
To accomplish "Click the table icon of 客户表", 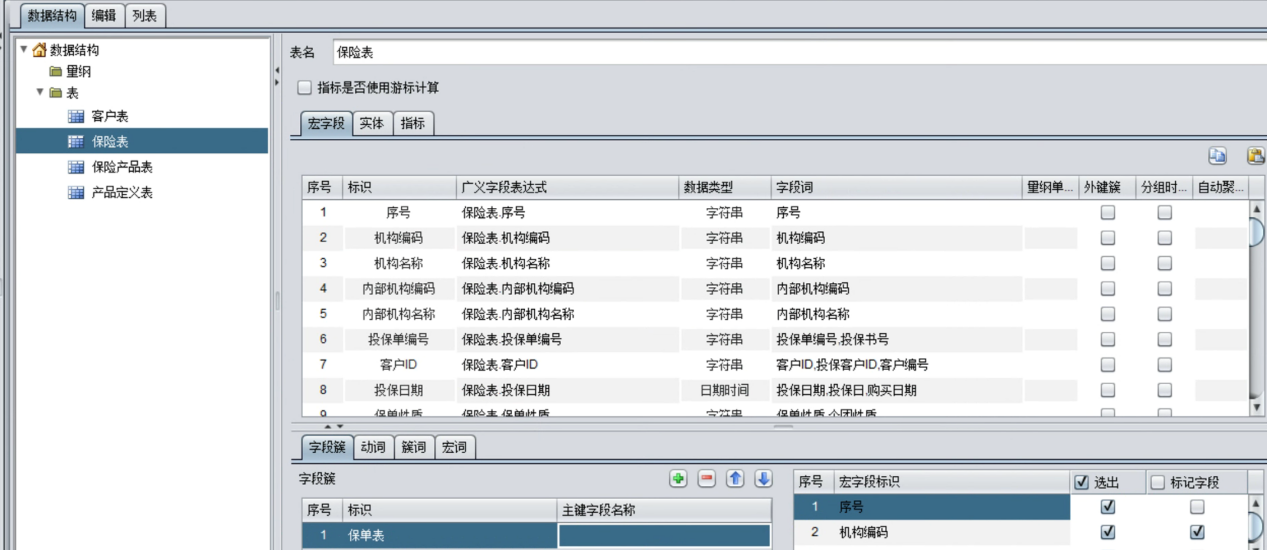I will [x=76, y=117].
